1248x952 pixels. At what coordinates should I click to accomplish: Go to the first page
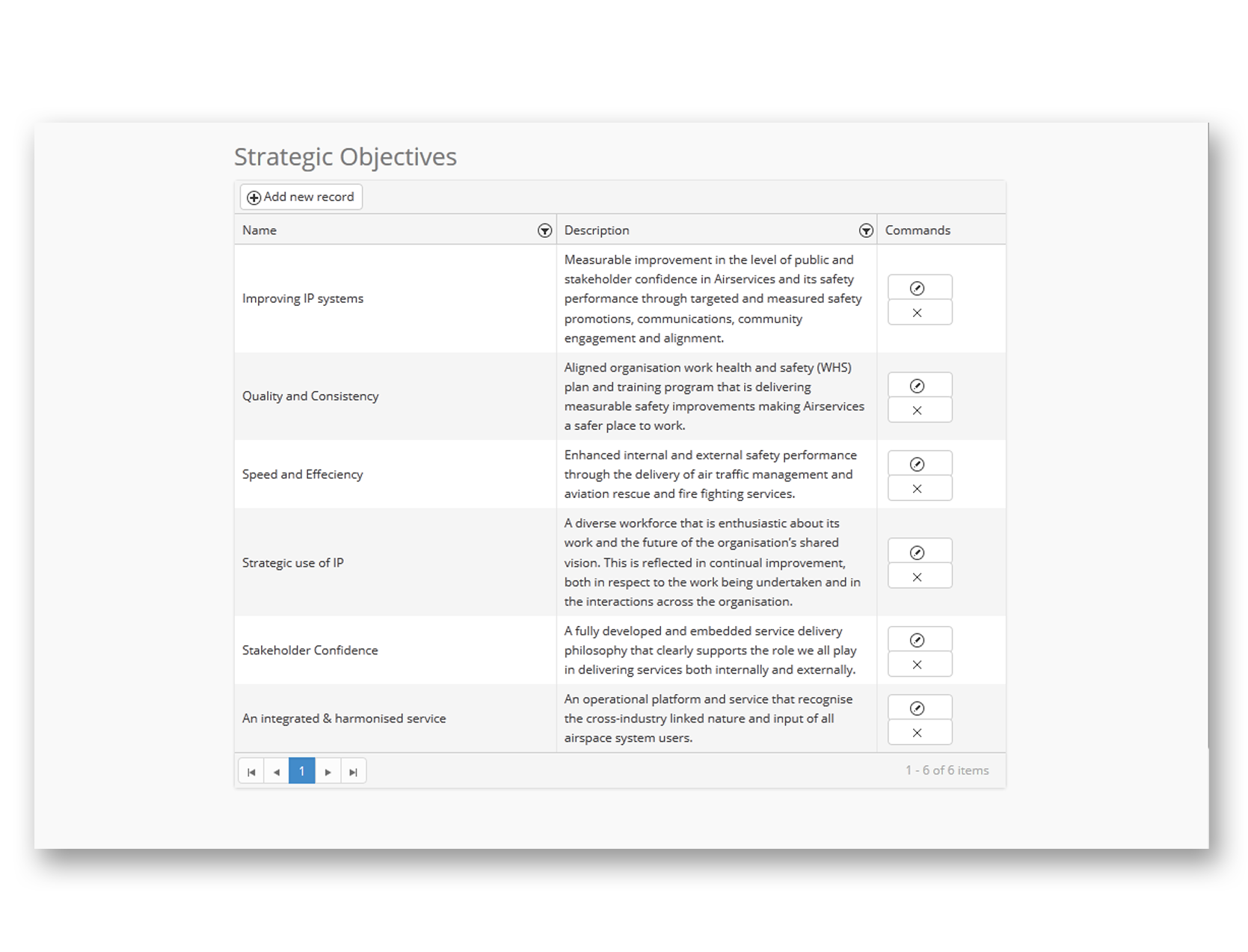251,772
